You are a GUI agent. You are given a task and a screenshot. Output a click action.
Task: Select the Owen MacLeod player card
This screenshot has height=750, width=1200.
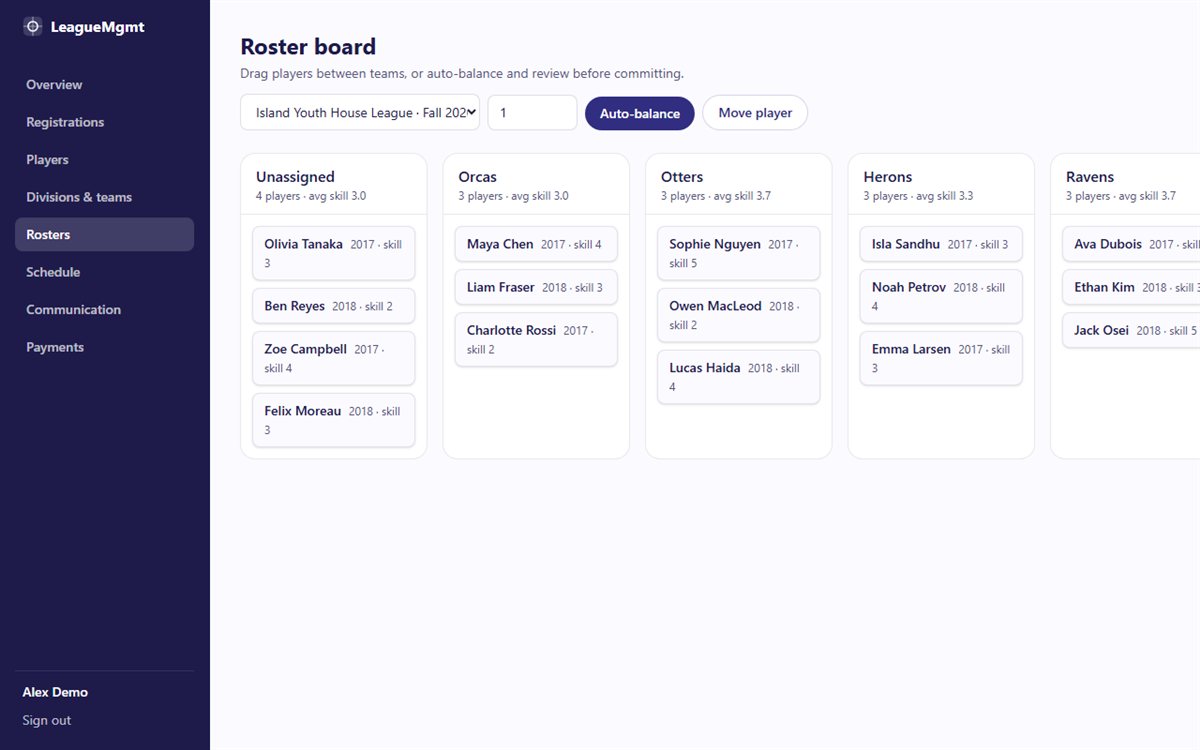pos(739,315)
